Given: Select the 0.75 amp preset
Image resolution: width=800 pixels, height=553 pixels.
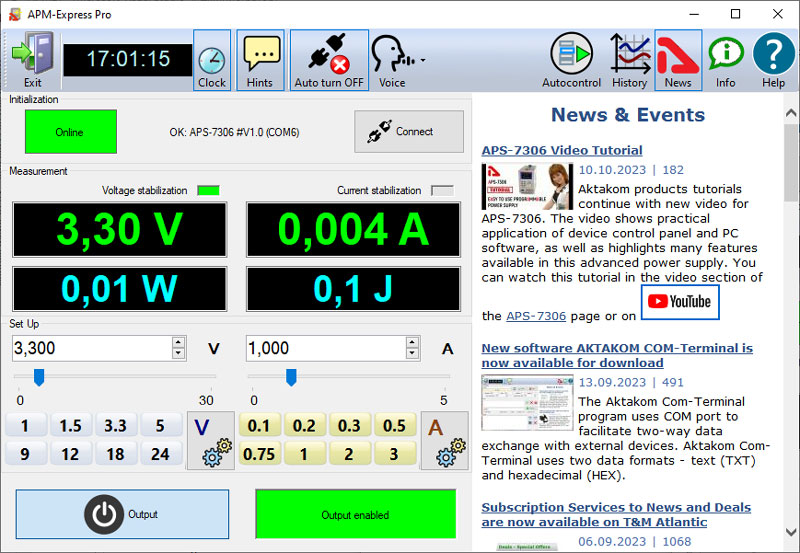Looking at the screenshot, I should point(259,454).
